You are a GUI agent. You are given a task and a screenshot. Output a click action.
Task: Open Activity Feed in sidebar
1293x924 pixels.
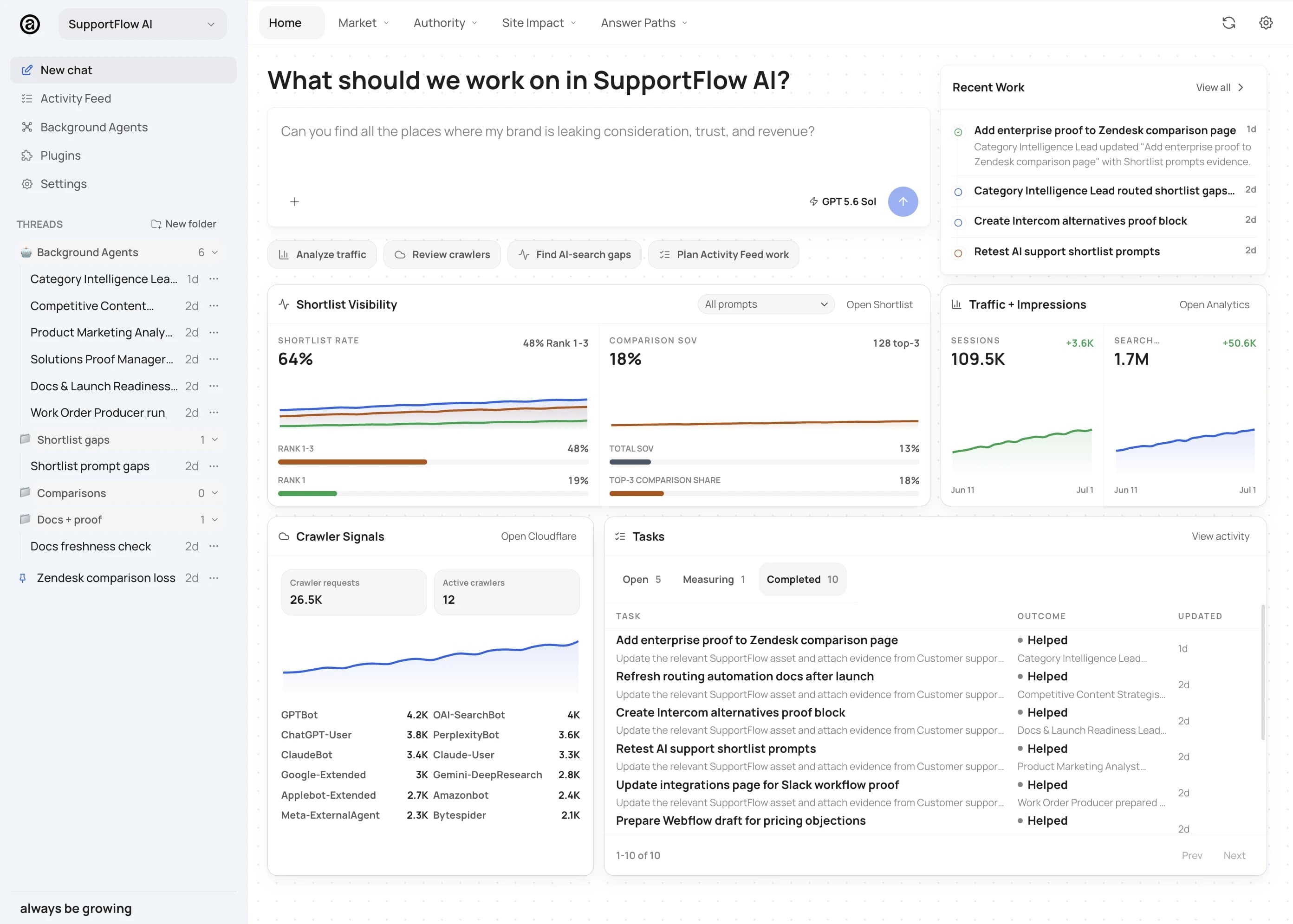(x=123, y=98)
